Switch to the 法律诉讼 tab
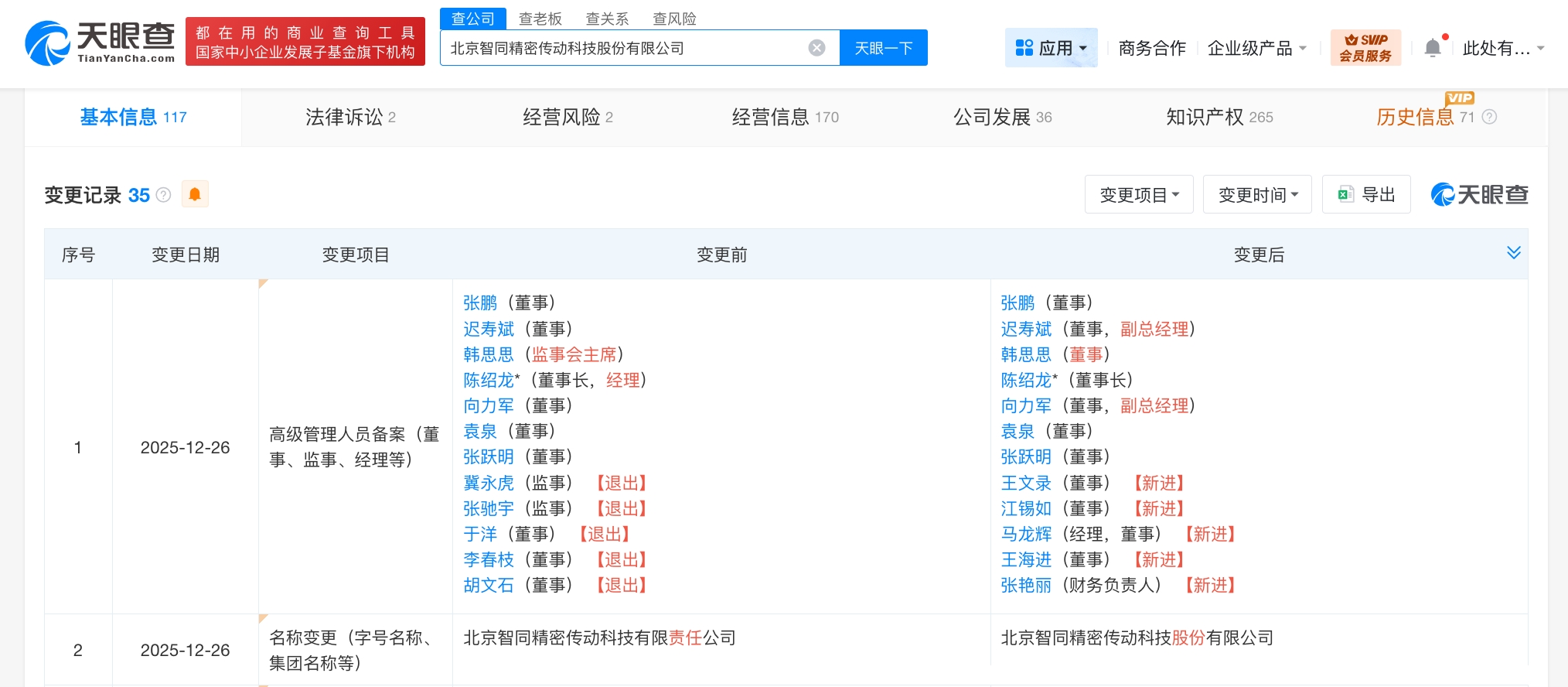 point(350,117)
